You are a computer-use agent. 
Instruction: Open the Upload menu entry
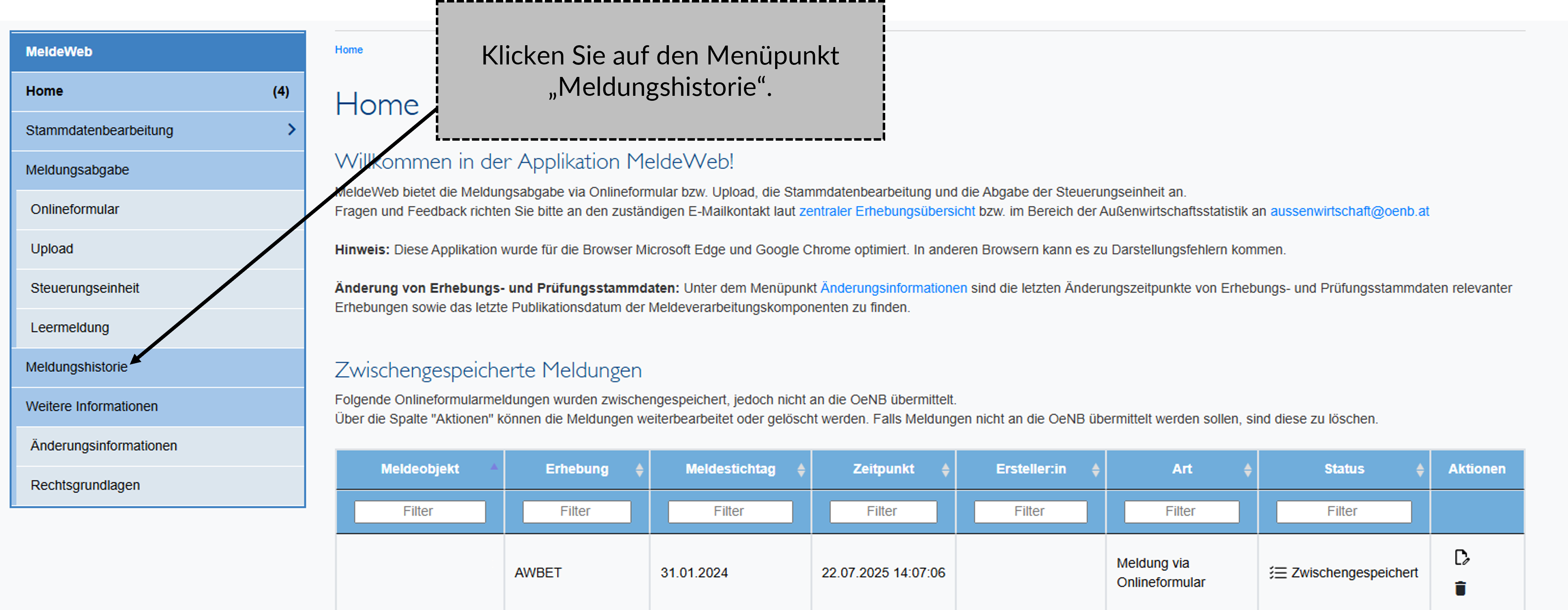52,249
